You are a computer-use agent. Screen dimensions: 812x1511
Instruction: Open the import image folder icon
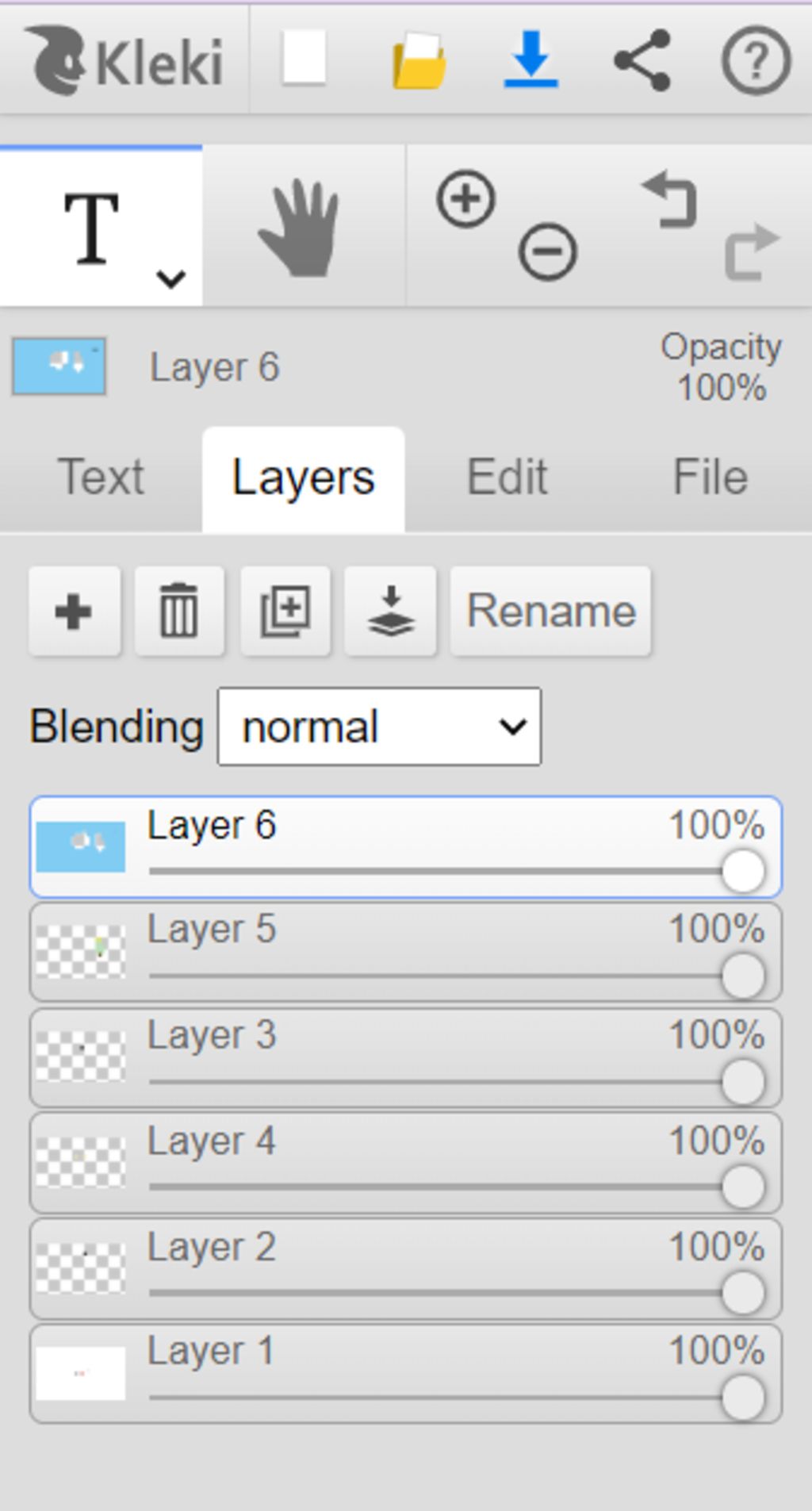419,59
